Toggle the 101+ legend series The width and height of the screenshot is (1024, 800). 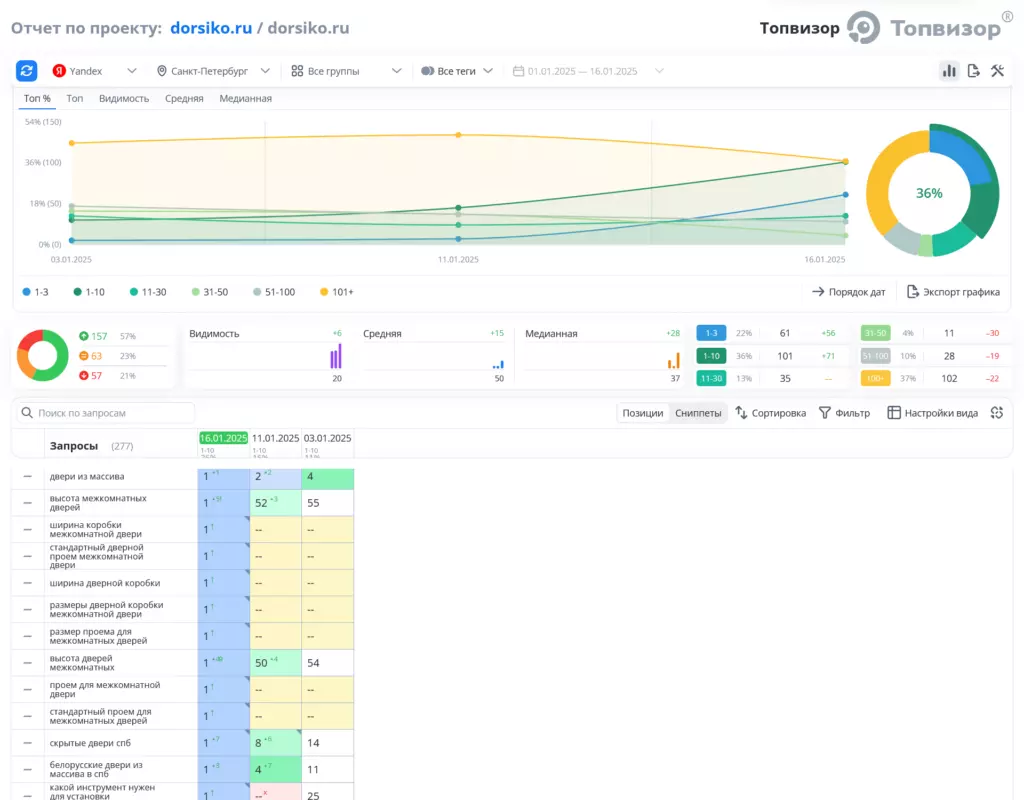coord(336,292)
